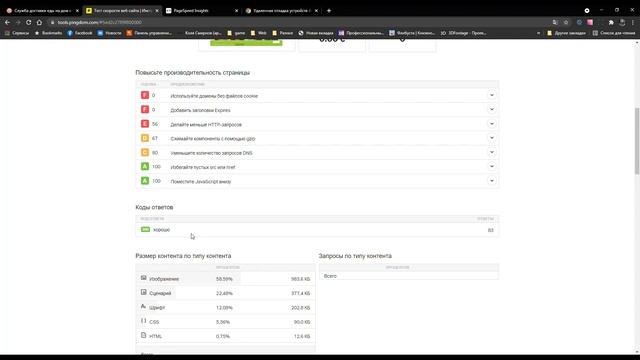Open the Сервисы apps shortcut

pos(17,33)
